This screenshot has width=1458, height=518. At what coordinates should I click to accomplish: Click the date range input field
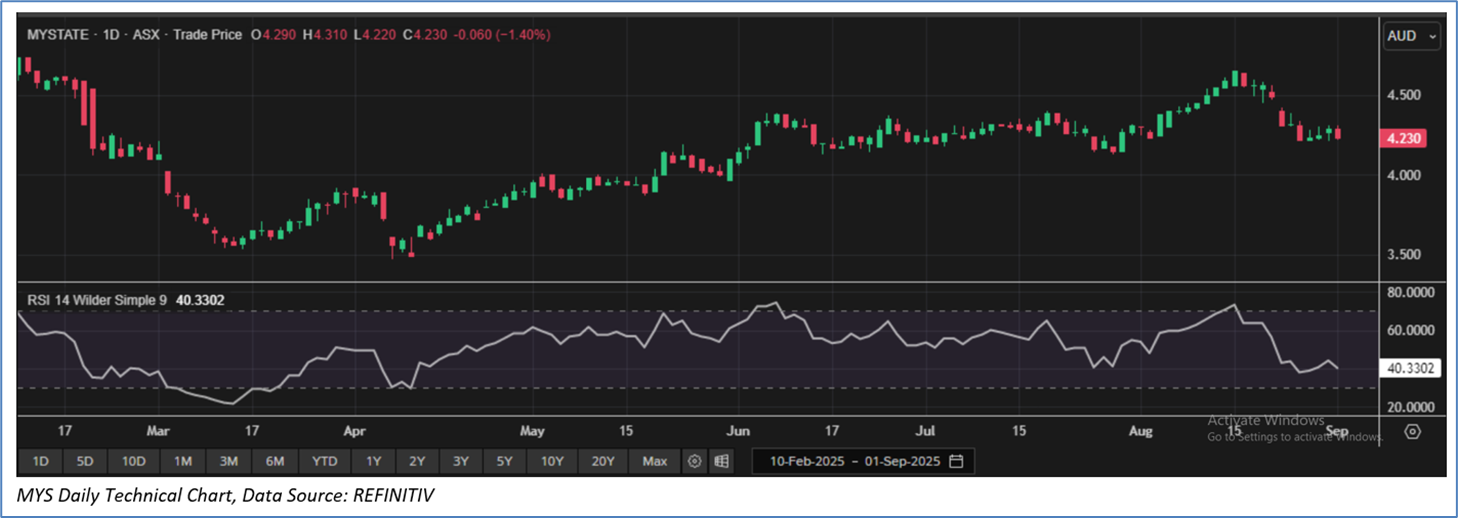click(855, 461)
